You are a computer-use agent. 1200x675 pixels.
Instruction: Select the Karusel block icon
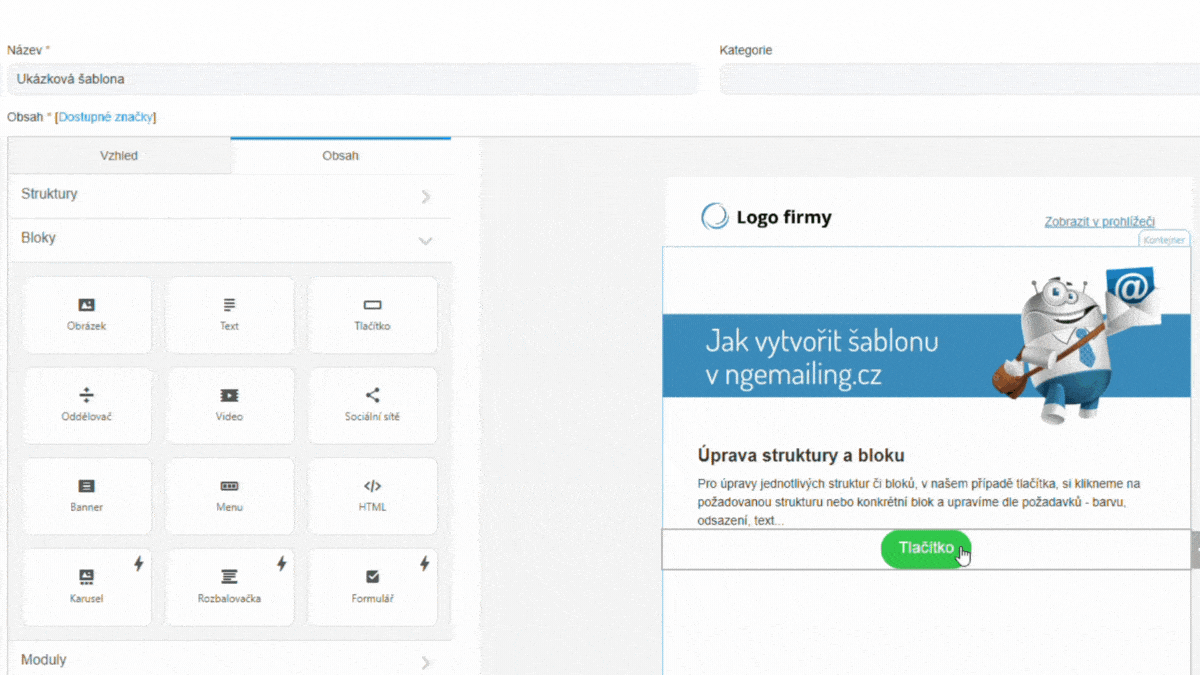pos(87,577)
